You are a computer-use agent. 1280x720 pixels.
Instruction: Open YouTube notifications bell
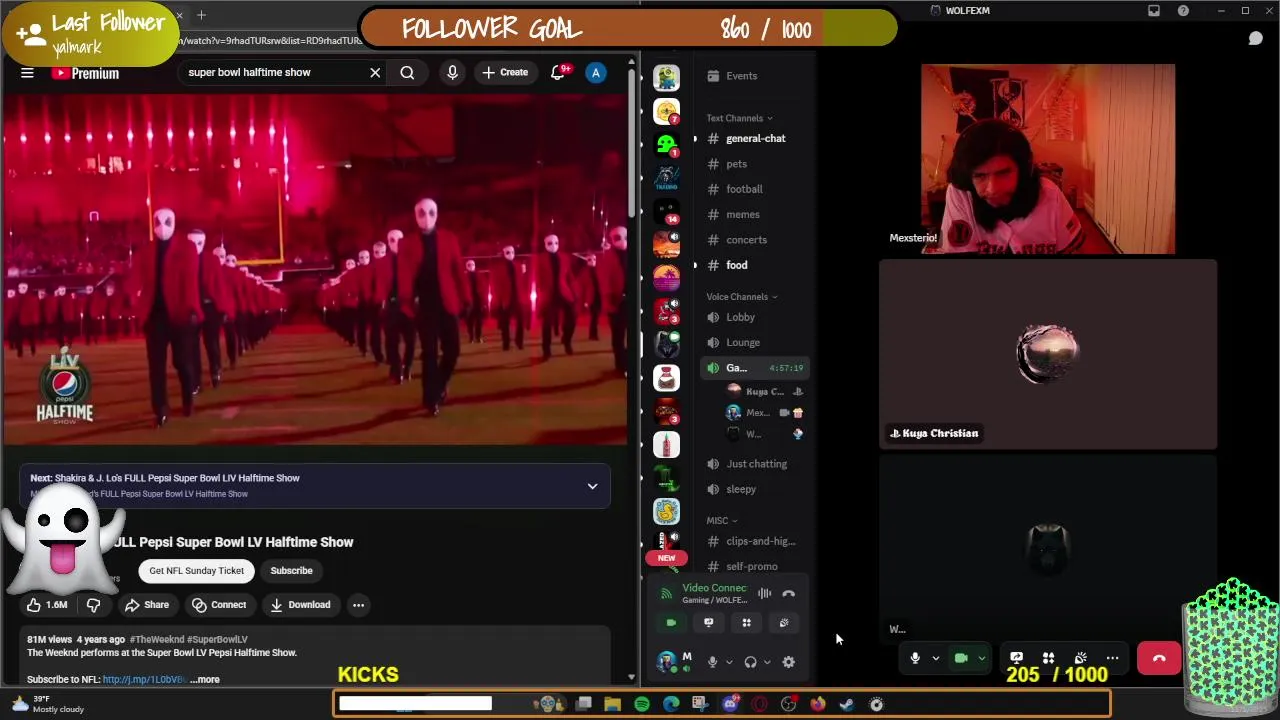pos(558,72)
